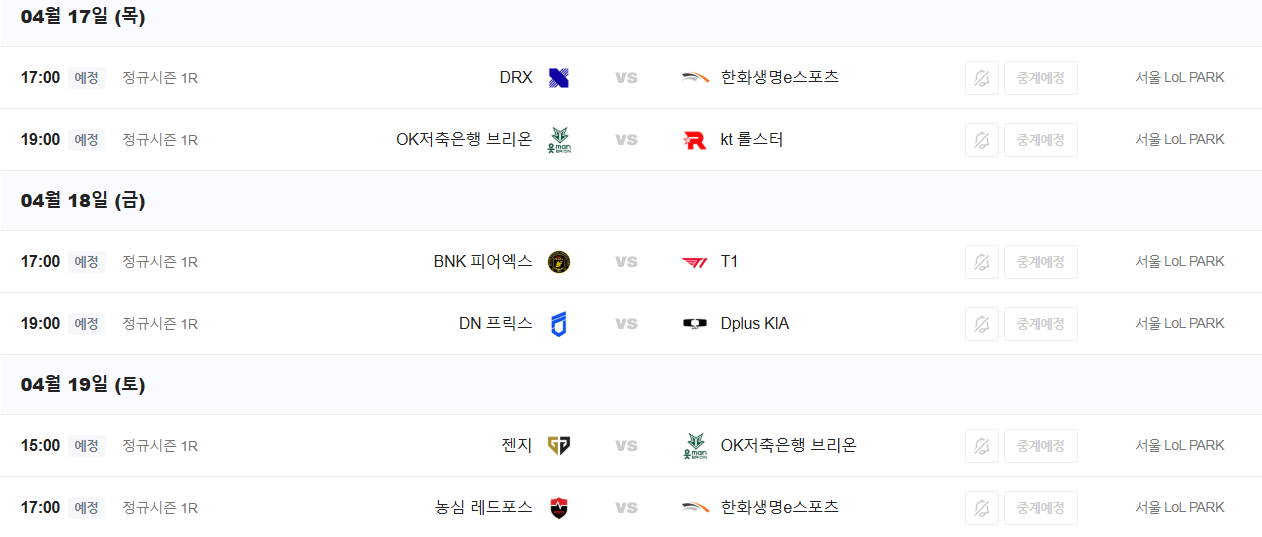Click the BNK 피어엑스 team logo

tap(559, 262)
